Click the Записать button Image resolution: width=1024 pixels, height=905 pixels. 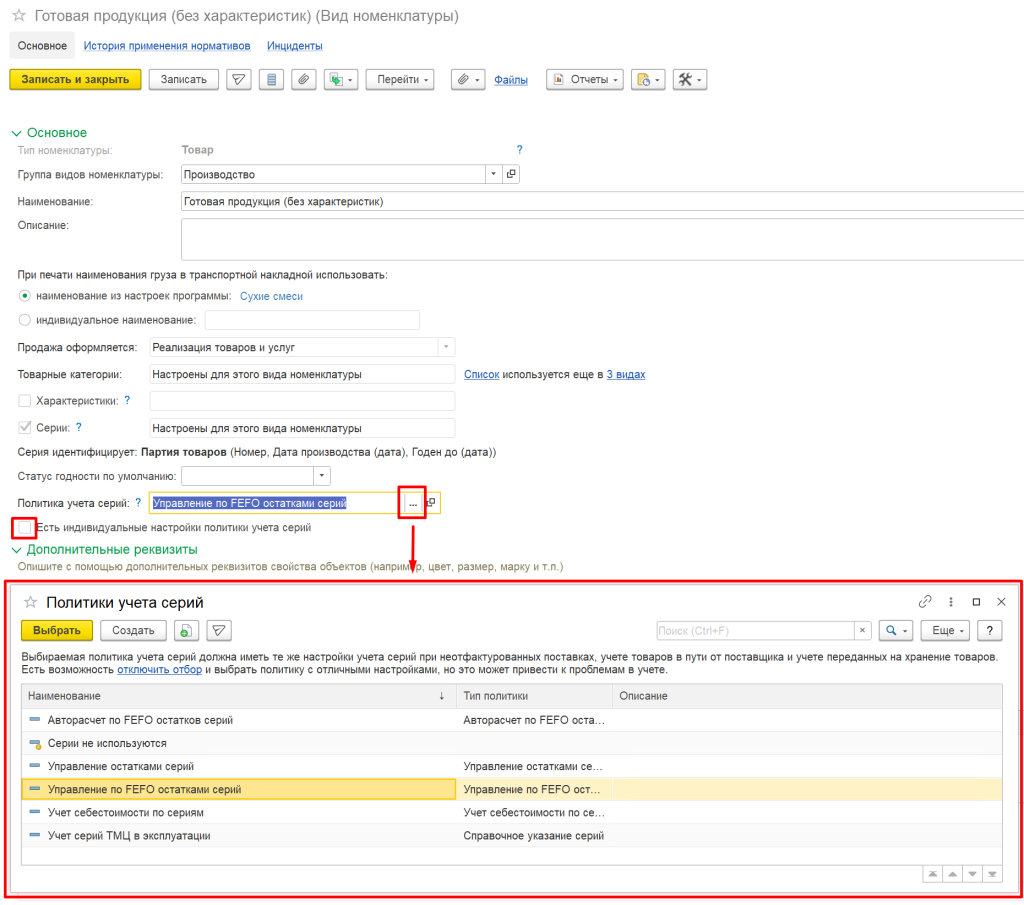[184, 80]
